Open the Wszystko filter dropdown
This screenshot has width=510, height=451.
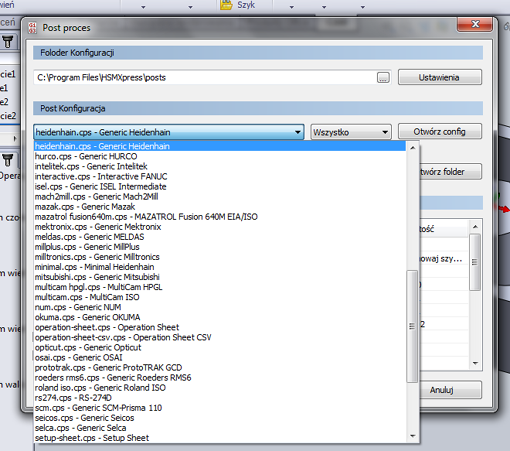(351, 132)
